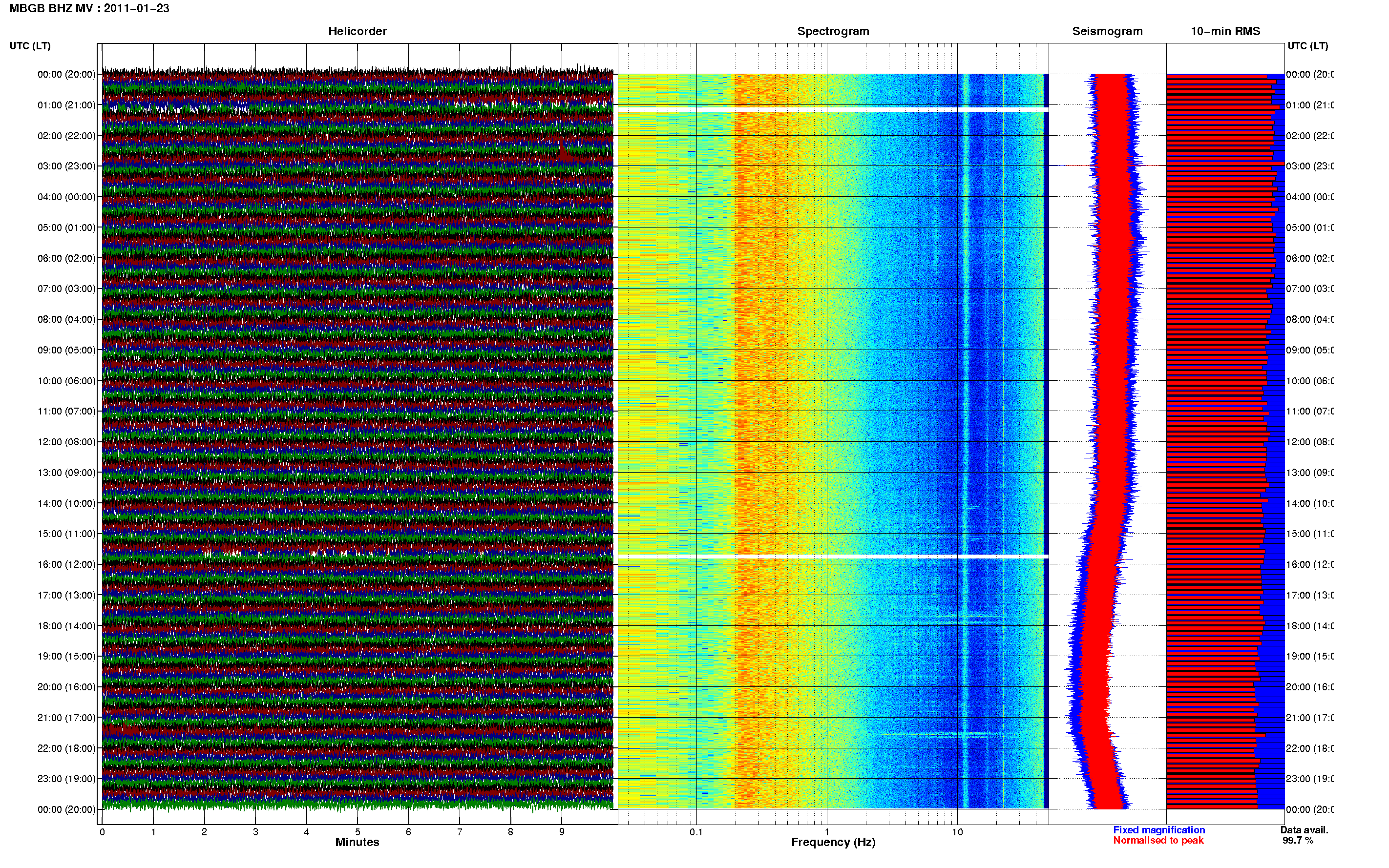Screen dimensions: 1389x868
Task: Click the 0.1 frequency tick label
Action: (696, 832)
